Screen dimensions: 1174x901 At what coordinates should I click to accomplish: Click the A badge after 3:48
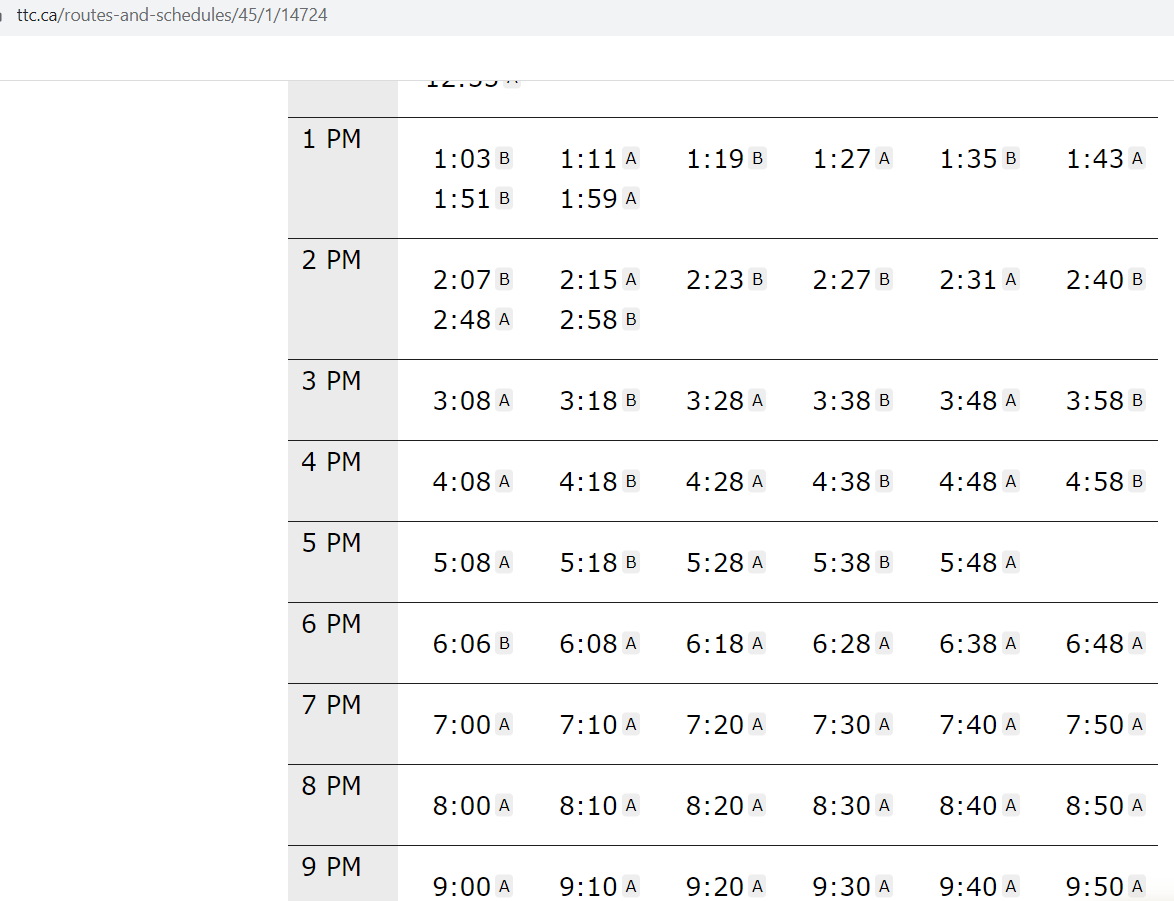coord(1011,400)
